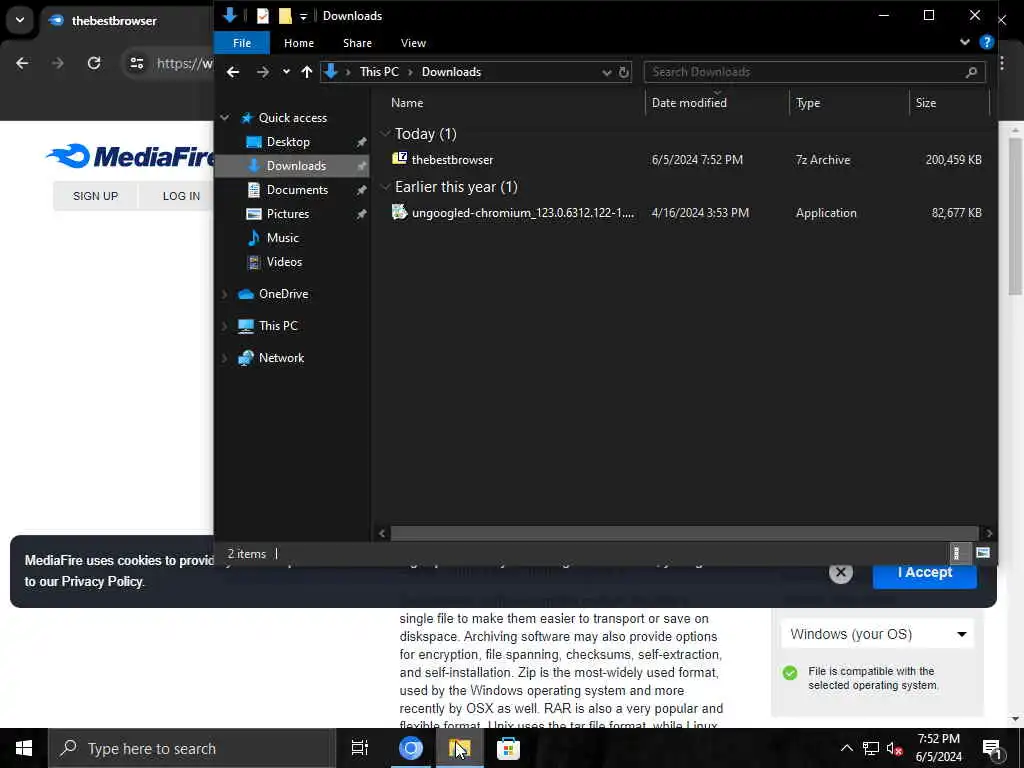Select OneDrive in navigation pane
Viewport: 1024px width, 768px height.
pos(283,294)
